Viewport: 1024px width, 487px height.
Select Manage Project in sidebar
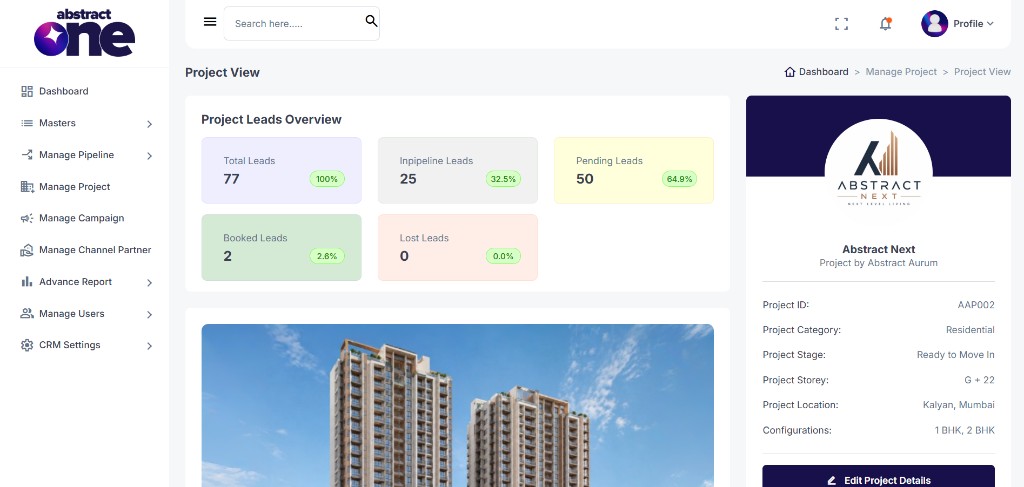pos(74,187)
